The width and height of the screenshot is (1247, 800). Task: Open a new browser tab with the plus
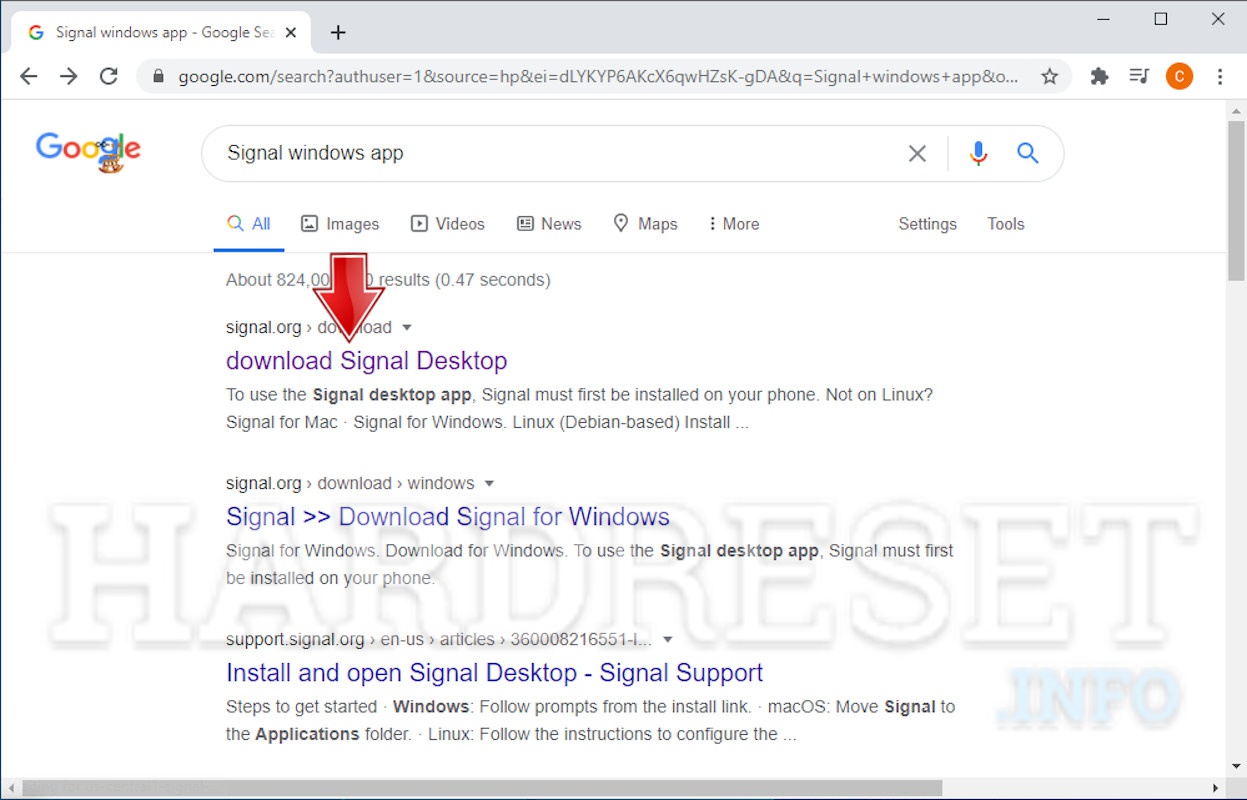pos(337,31)
